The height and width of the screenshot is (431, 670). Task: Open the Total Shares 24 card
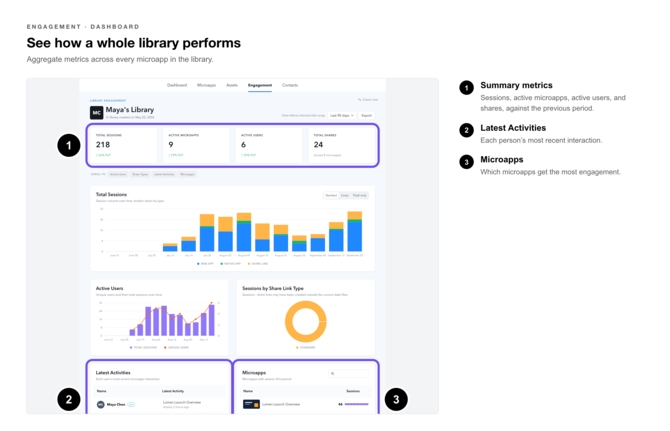coord(341,145)
